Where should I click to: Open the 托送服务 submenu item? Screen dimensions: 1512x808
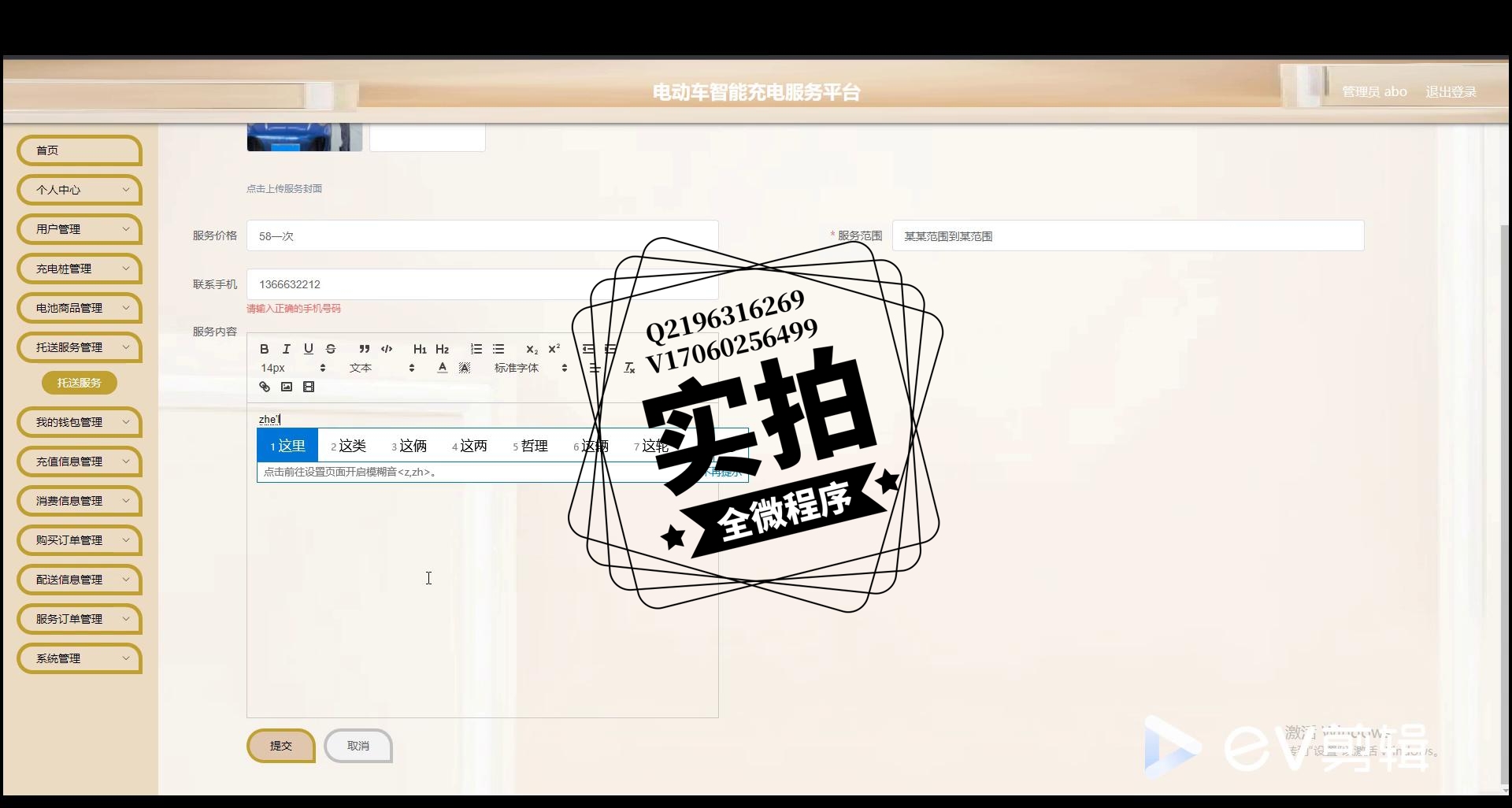click(x=80, y=383)
